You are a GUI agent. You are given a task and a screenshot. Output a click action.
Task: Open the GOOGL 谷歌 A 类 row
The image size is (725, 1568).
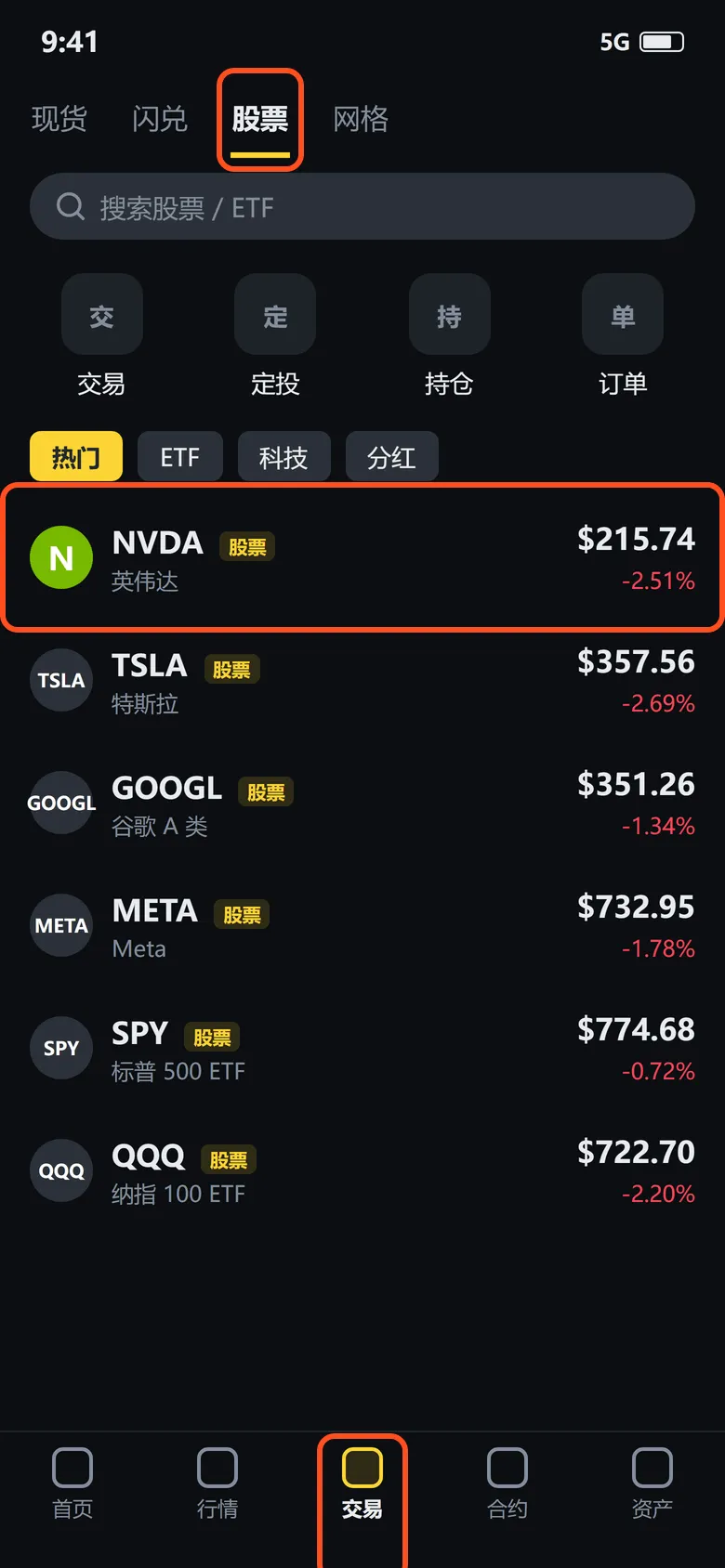362,804
